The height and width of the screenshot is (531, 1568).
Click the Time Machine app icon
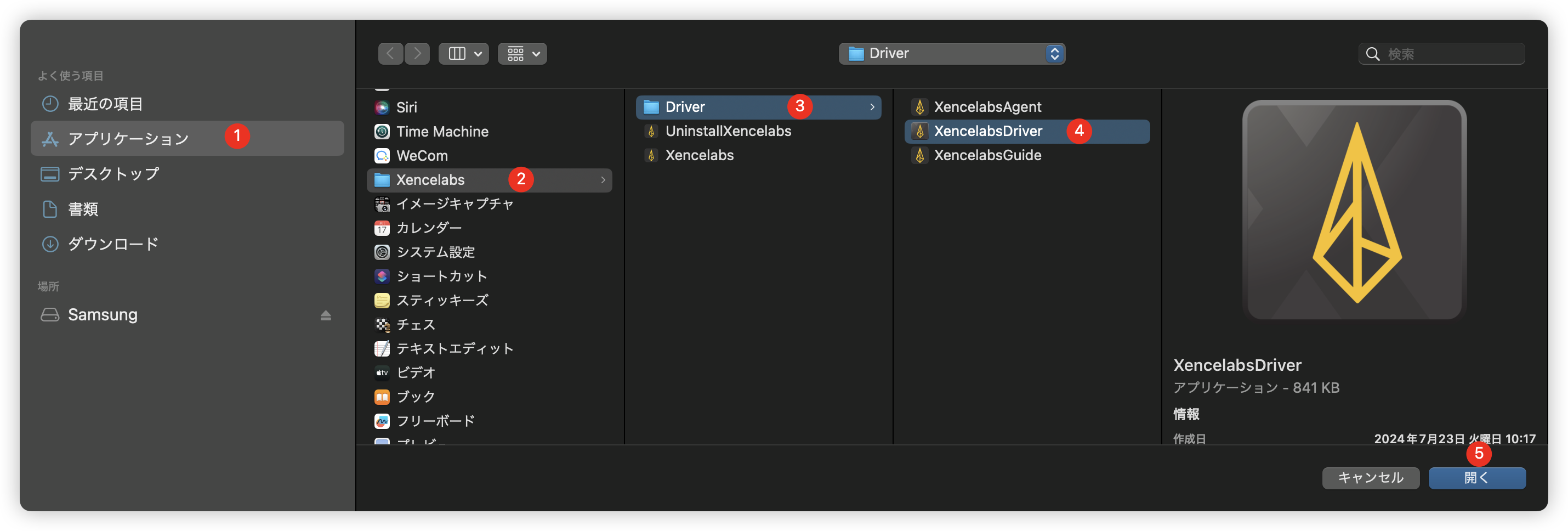coord(382,132)
